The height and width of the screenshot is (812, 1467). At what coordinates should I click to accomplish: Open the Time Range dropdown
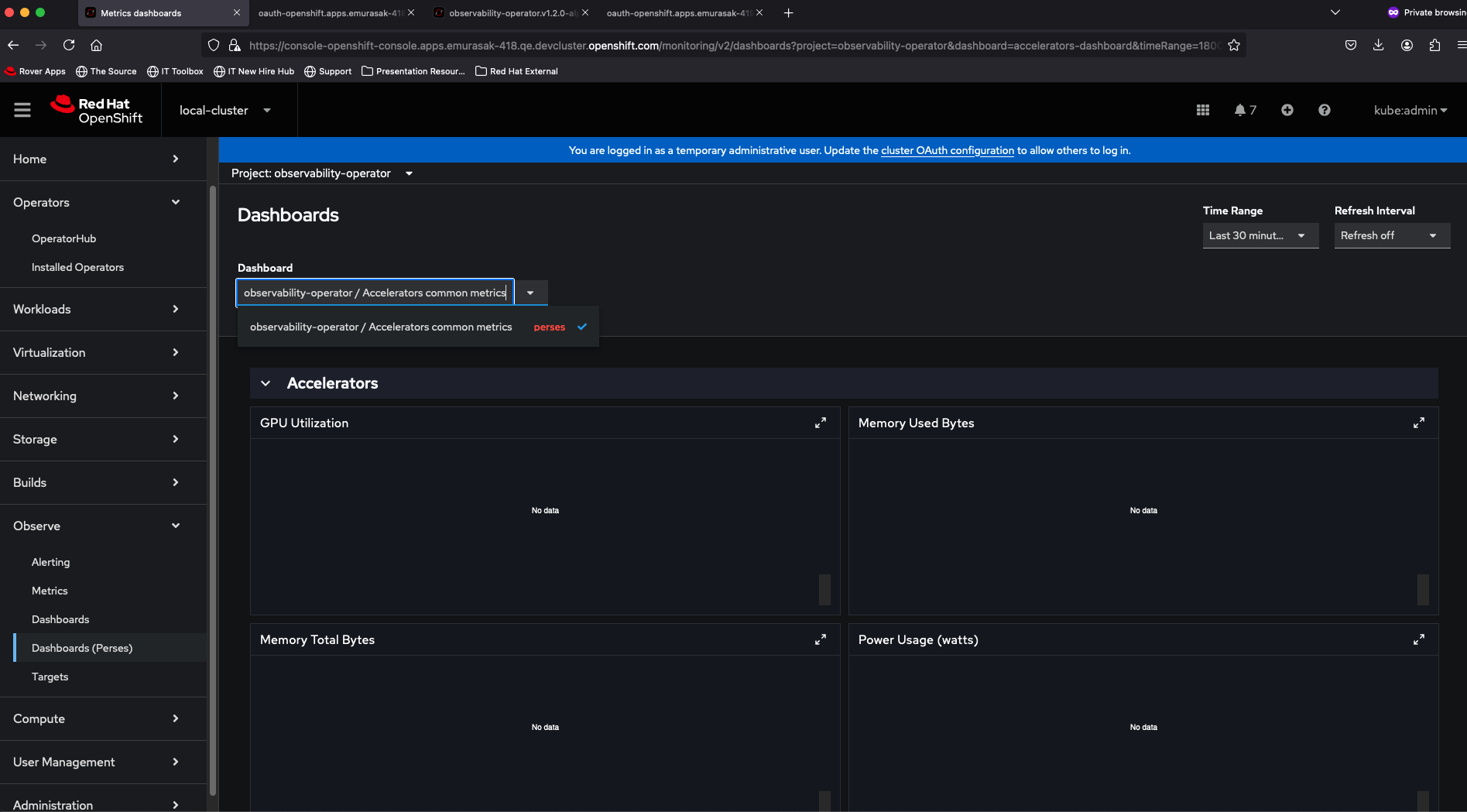click(x=1260, y=235)
